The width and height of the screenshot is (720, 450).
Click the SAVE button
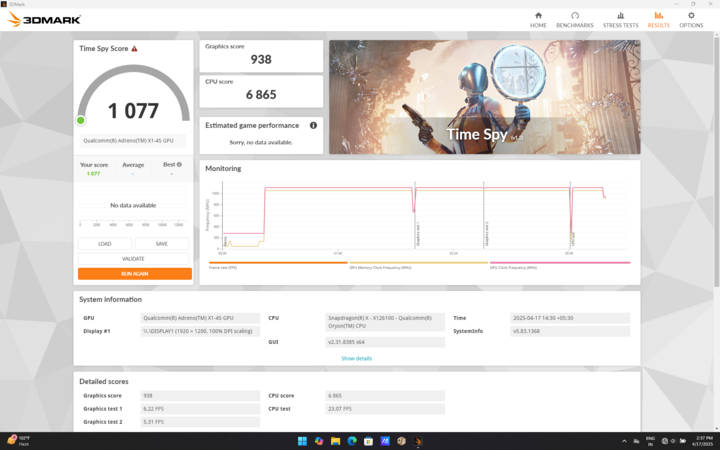[162, 244]
